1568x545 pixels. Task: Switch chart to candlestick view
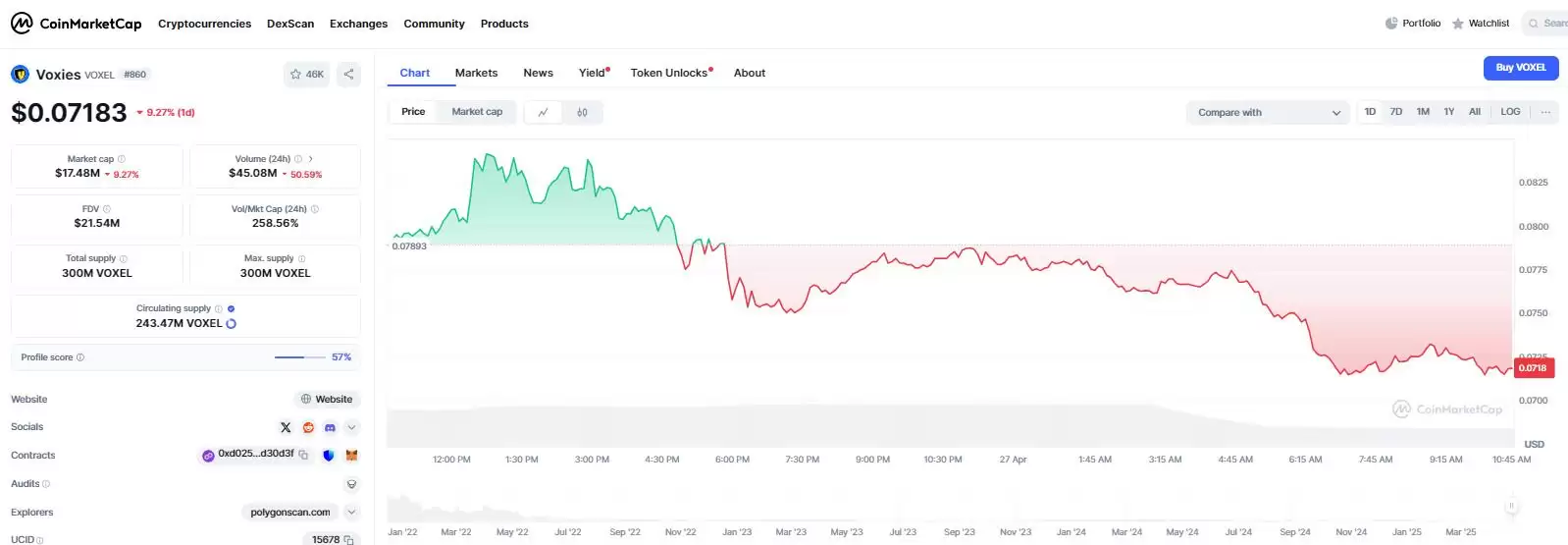[582, 113]
